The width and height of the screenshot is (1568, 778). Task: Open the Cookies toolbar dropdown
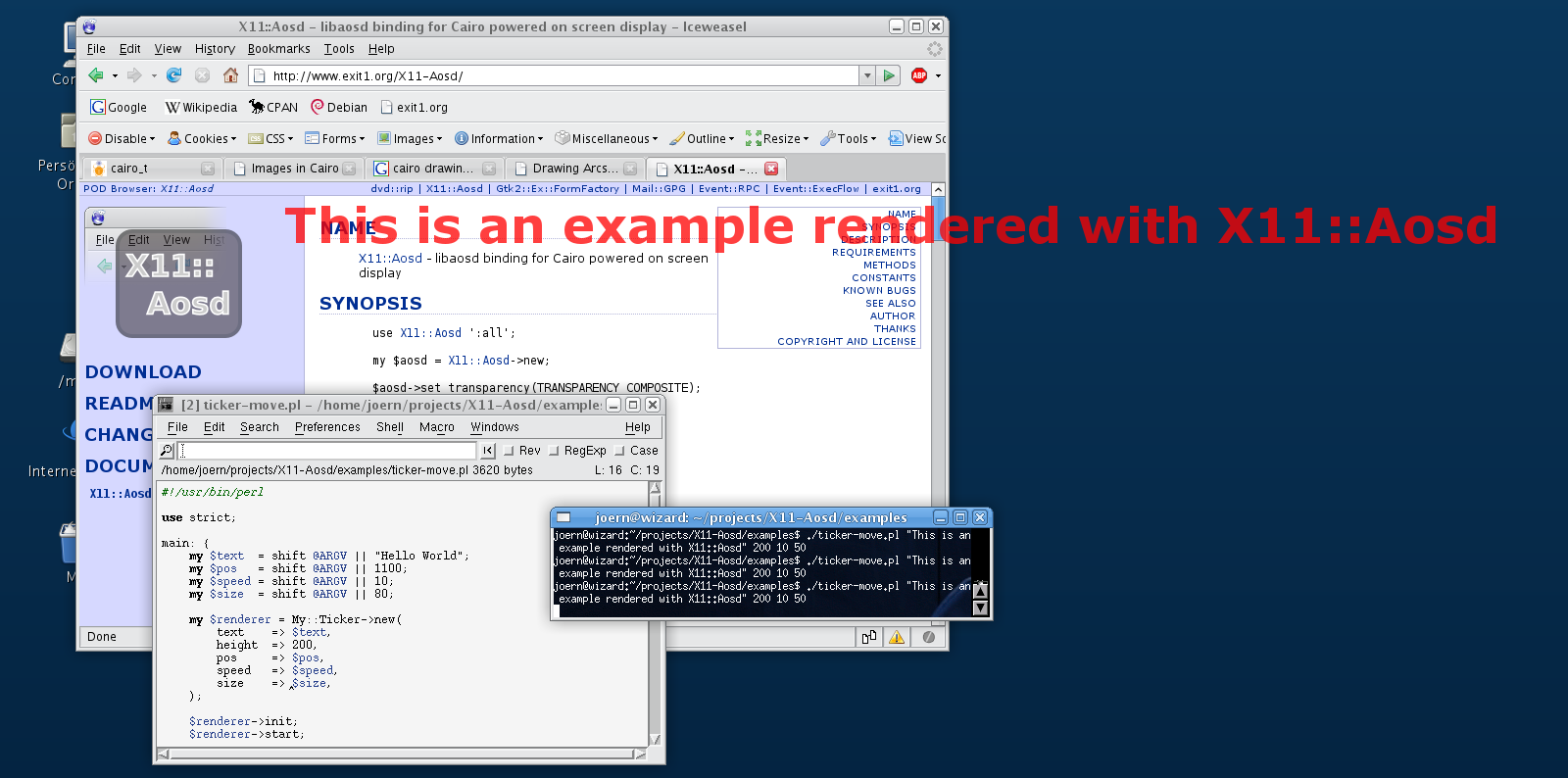coord(202,139)
